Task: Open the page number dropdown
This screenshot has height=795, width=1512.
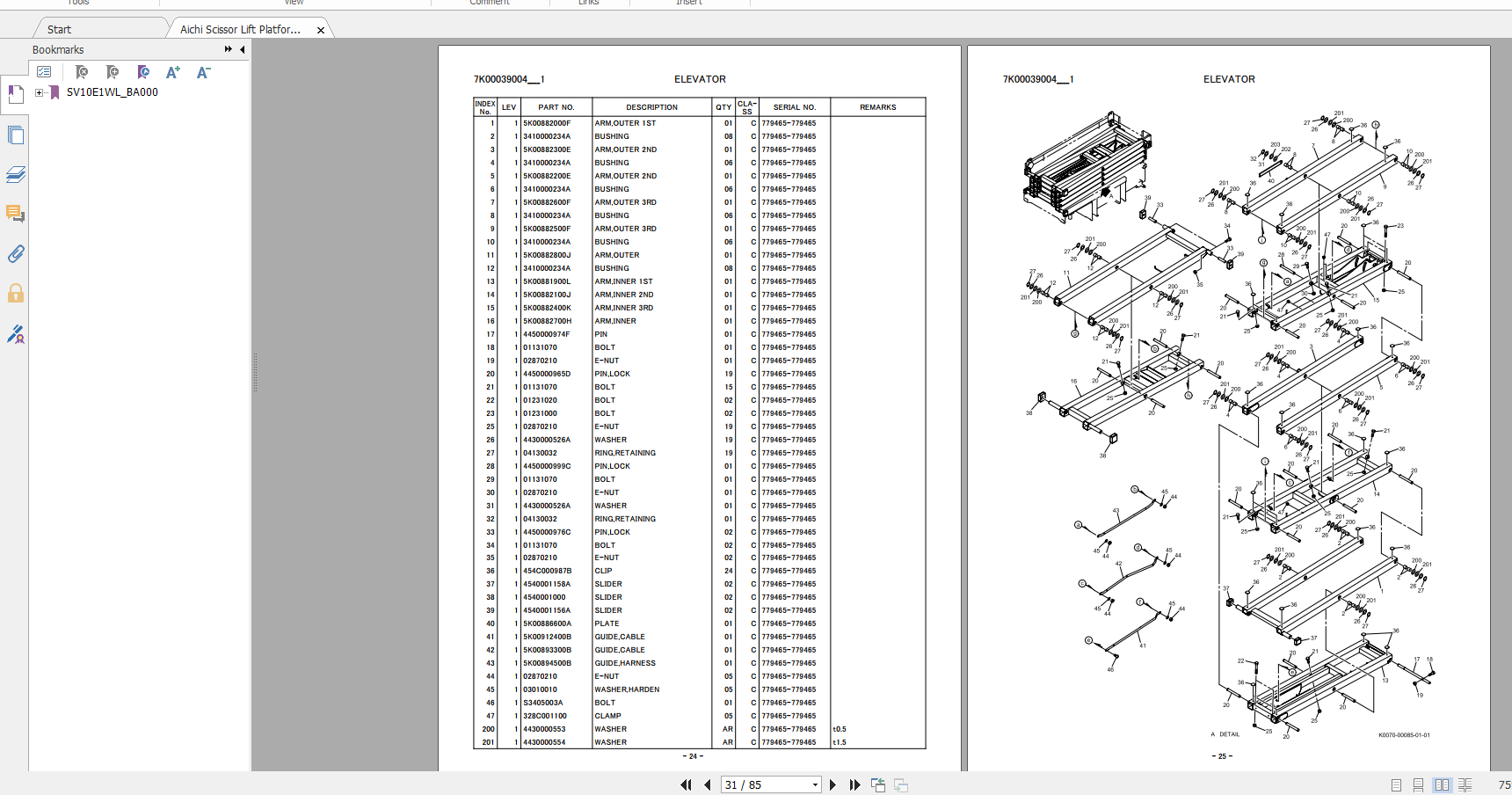Action: [814, 784]
